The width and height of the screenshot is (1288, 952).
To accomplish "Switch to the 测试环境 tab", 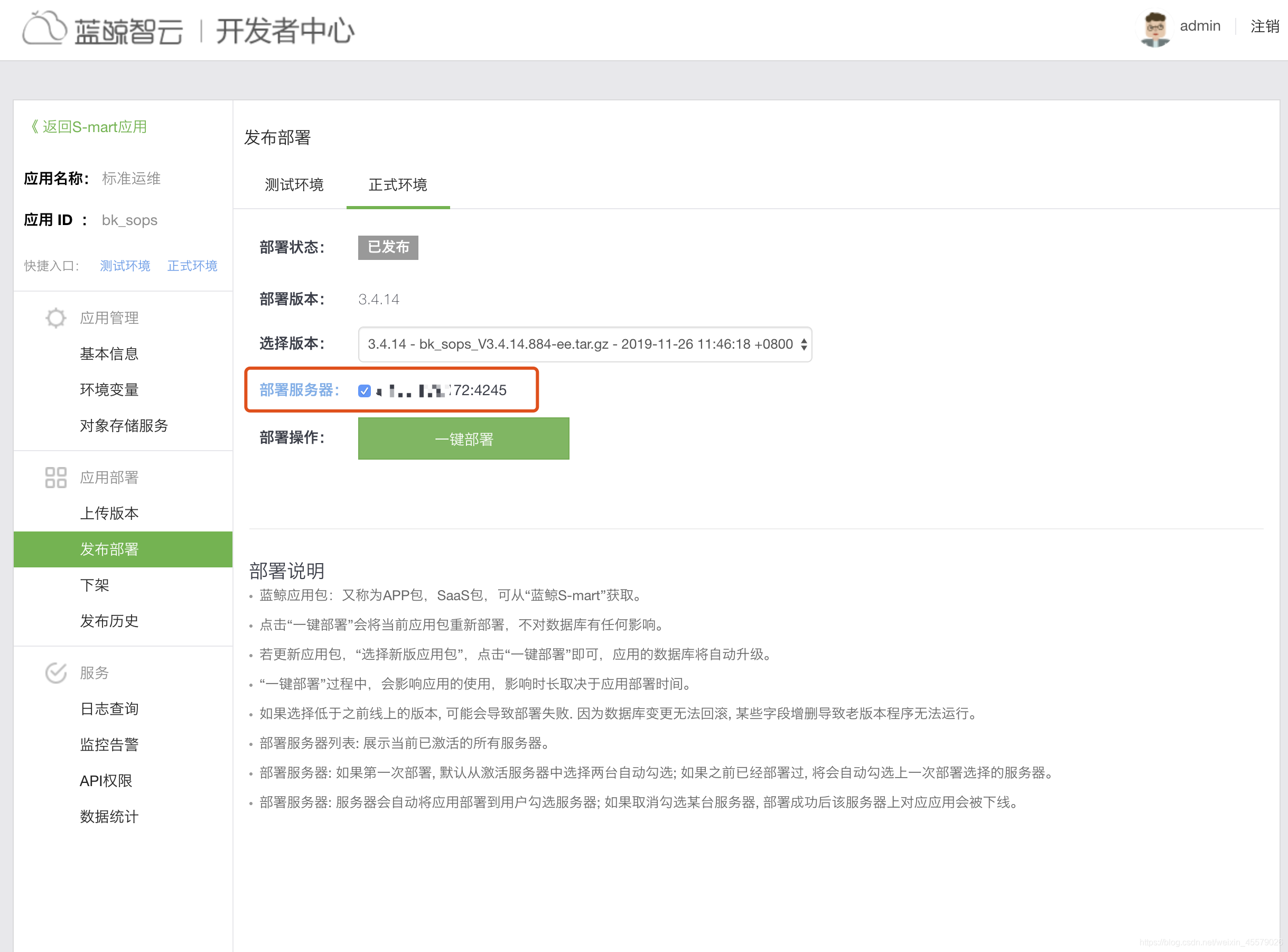I will (x=294, y=185).
